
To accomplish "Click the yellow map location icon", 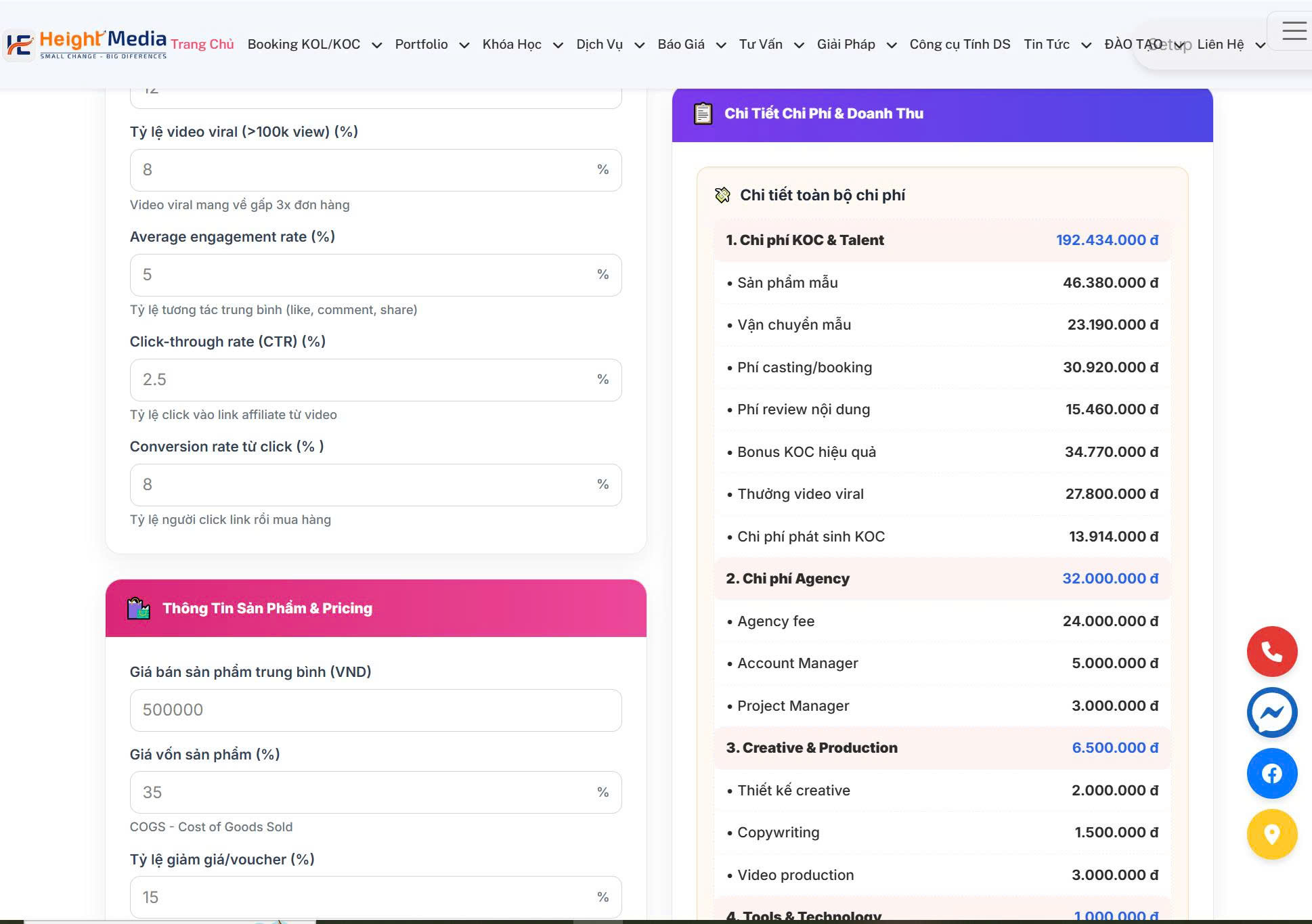I will pos(1271,834).
